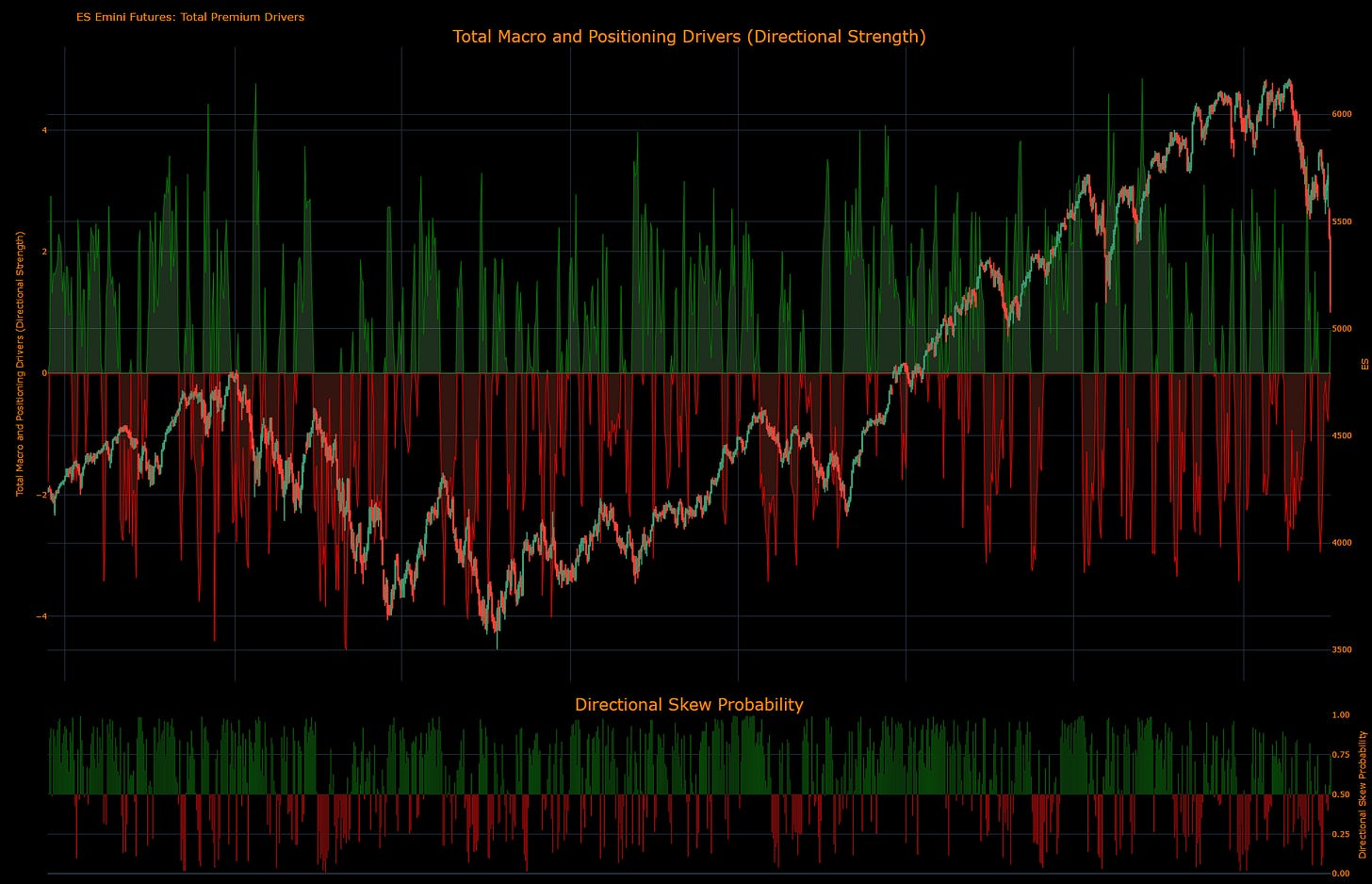
Task: Click the ES axis tick '3500'
Action: pos(1341,650)
